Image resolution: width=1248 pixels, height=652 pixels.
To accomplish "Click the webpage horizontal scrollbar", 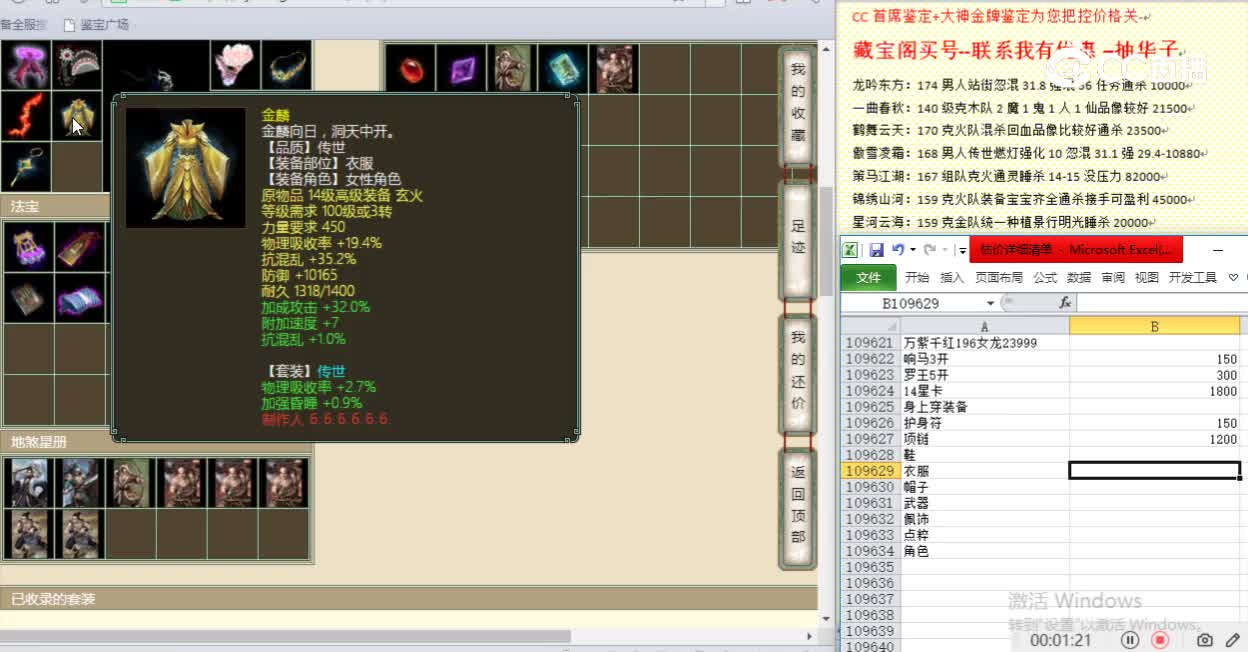I will 285,636.
